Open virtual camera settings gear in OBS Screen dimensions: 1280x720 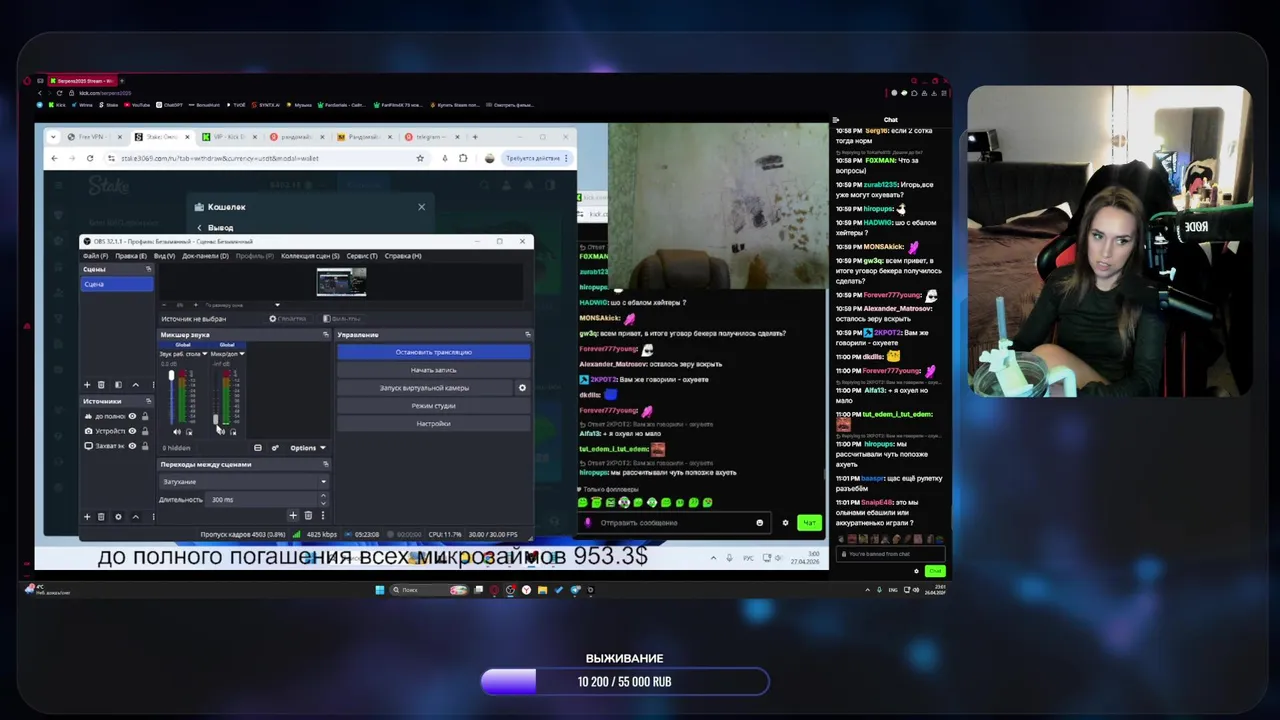[x=522, y=388]
